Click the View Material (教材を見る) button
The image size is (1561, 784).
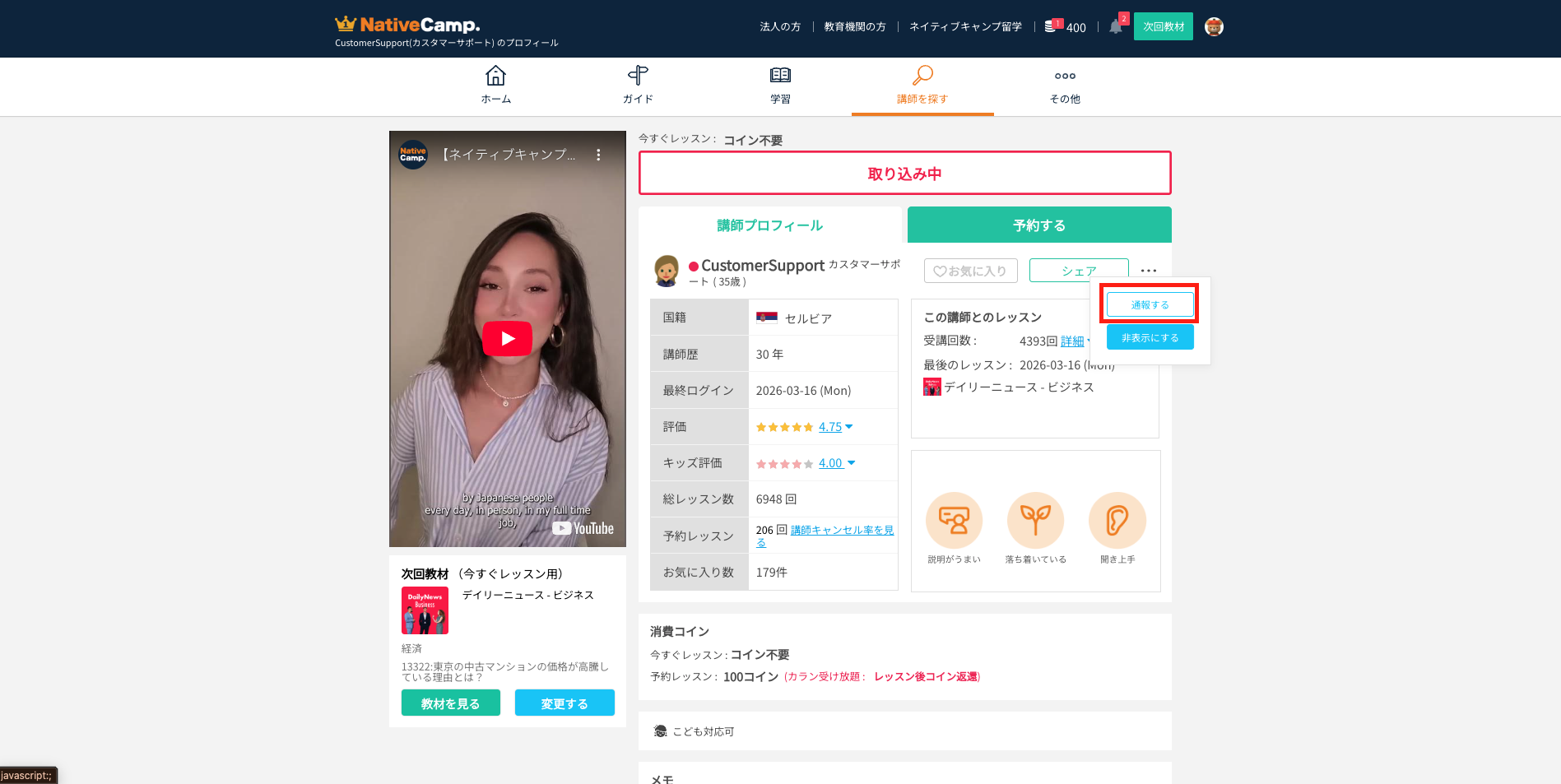[x=450, y=703]
